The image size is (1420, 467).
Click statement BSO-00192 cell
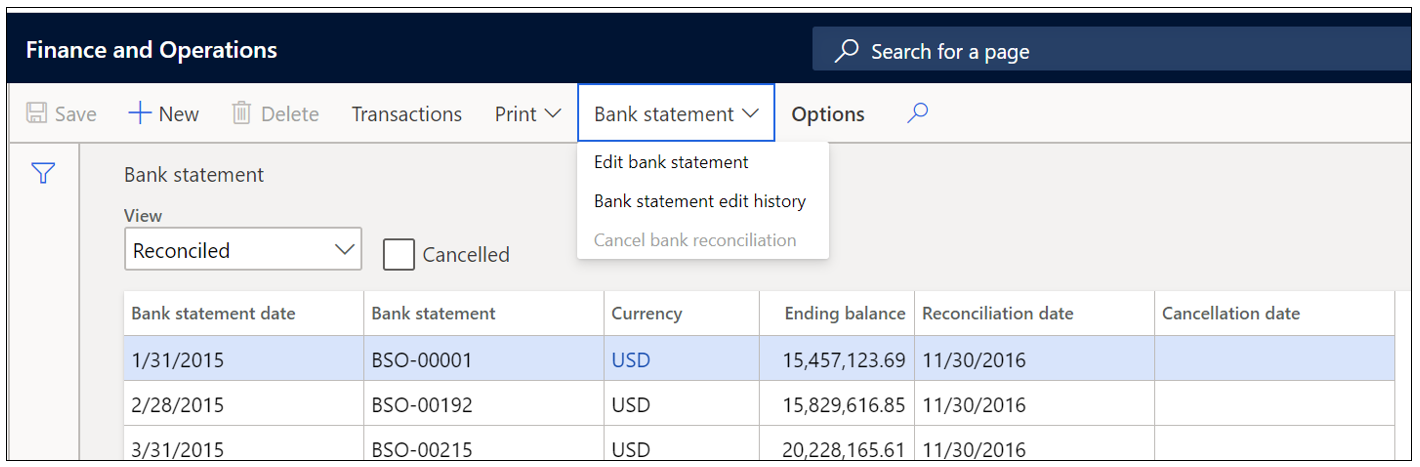tap(484, 405)
